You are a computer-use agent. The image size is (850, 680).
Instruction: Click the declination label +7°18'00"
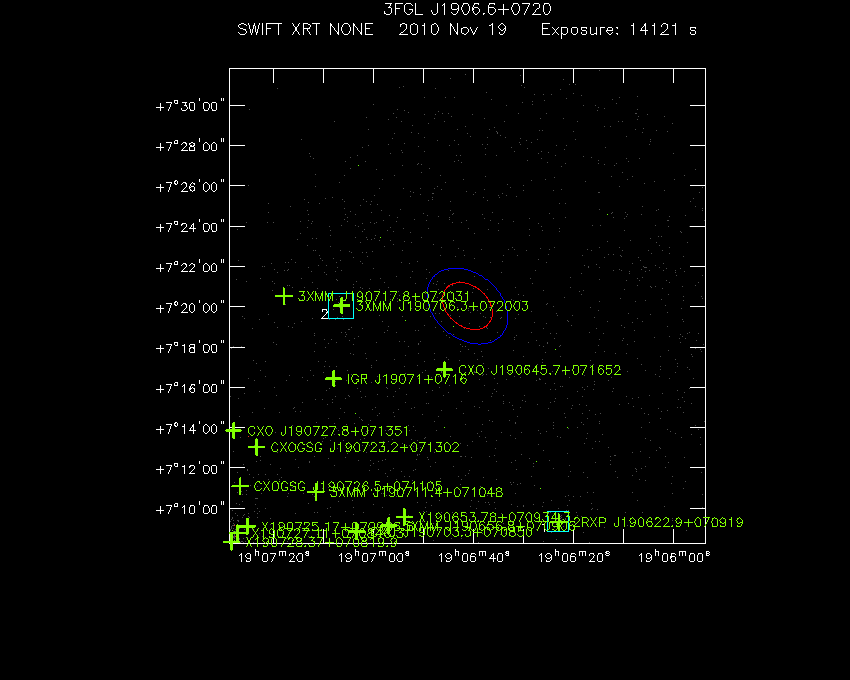[190, 348]
